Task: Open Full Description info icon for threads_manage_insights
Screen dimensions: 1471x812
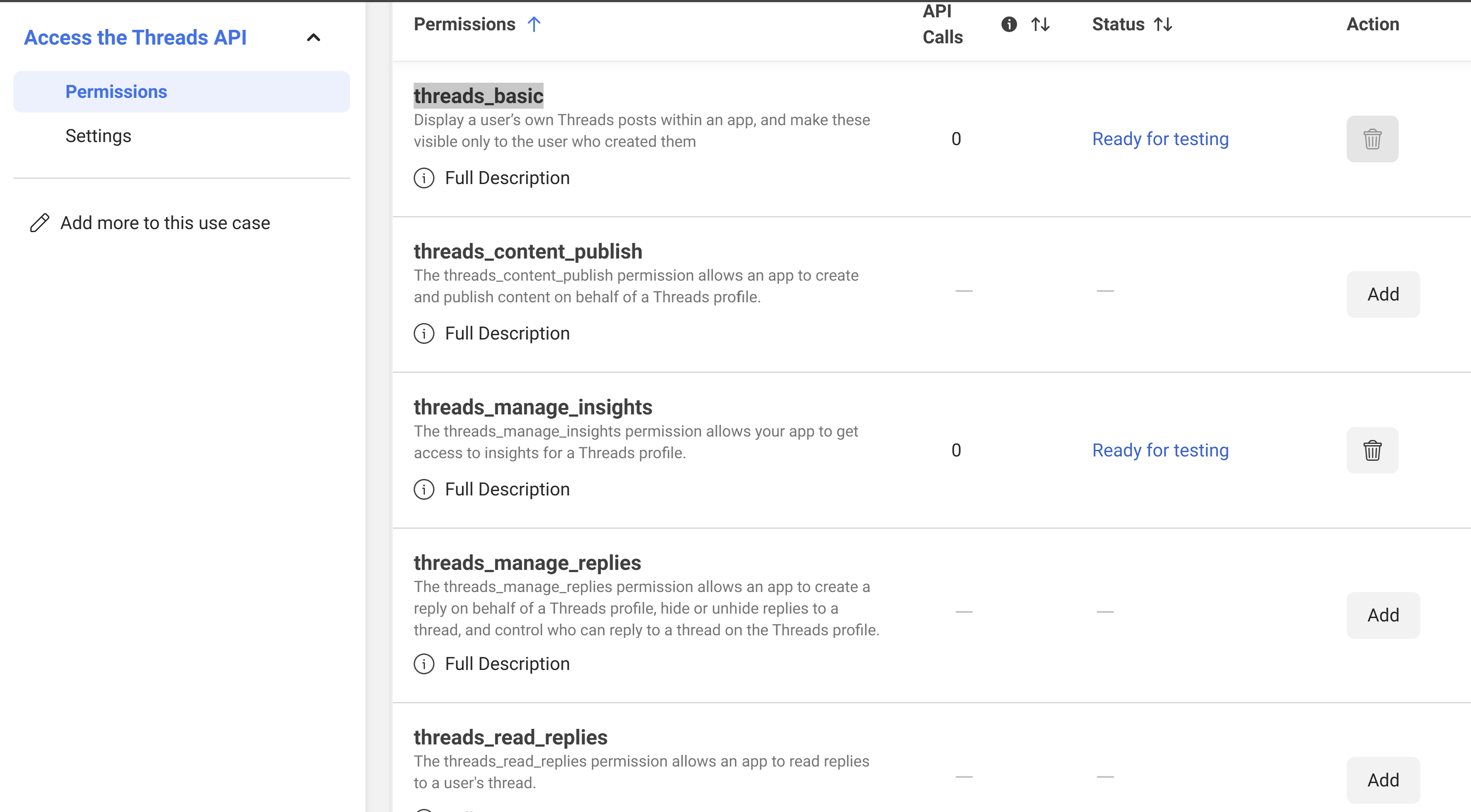Action: click(x=424, y=489)
